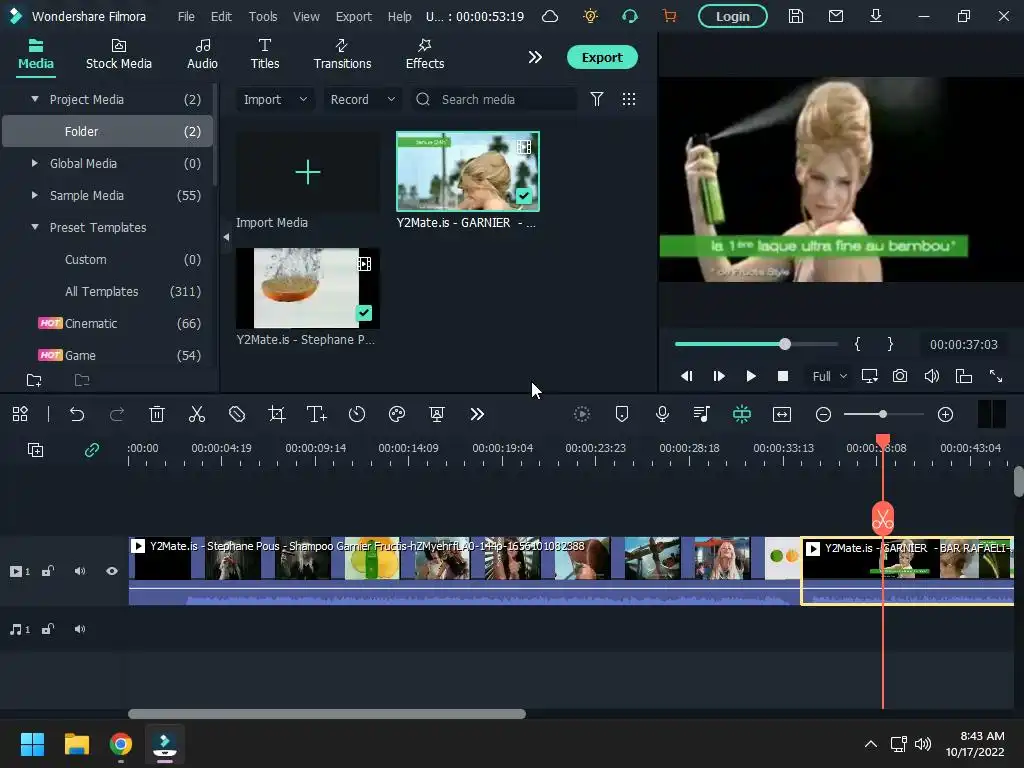Open the Edit menu
The width and height of the screenshot is (1024, 768).
tap(221, 16)
